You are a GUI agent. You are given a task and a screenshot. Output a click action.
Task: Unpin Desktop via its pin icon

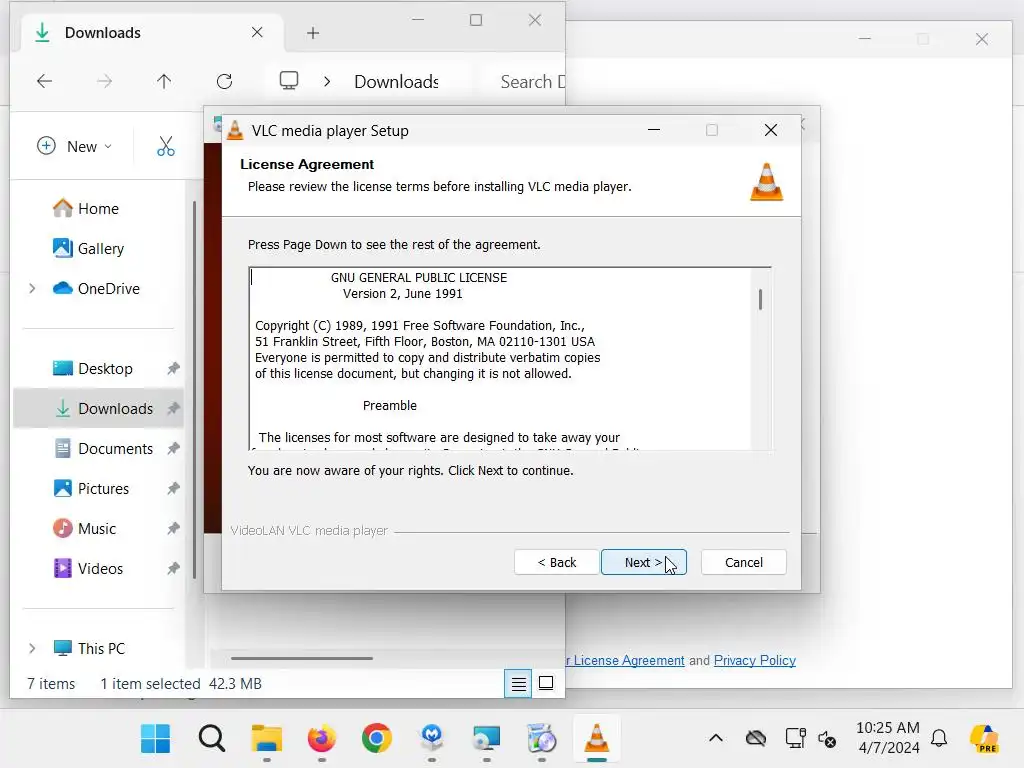[x=173, y=368]
